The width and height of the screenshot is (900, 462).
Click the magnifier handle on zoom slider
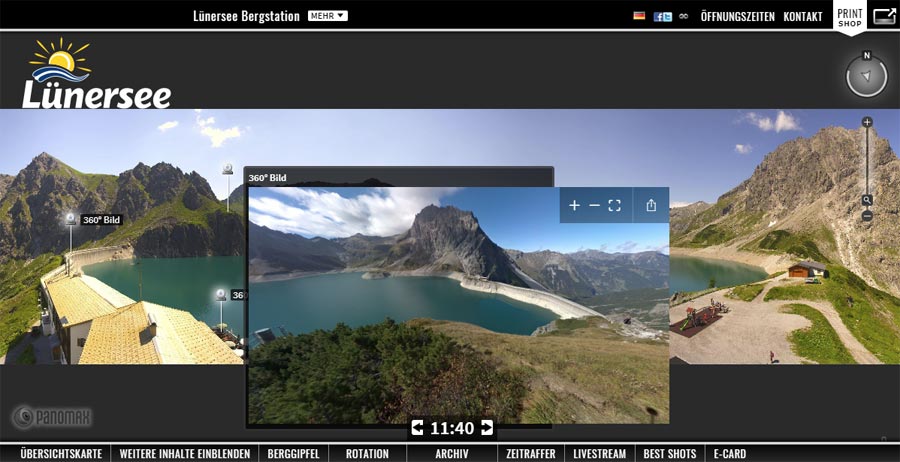click(867, 200)
